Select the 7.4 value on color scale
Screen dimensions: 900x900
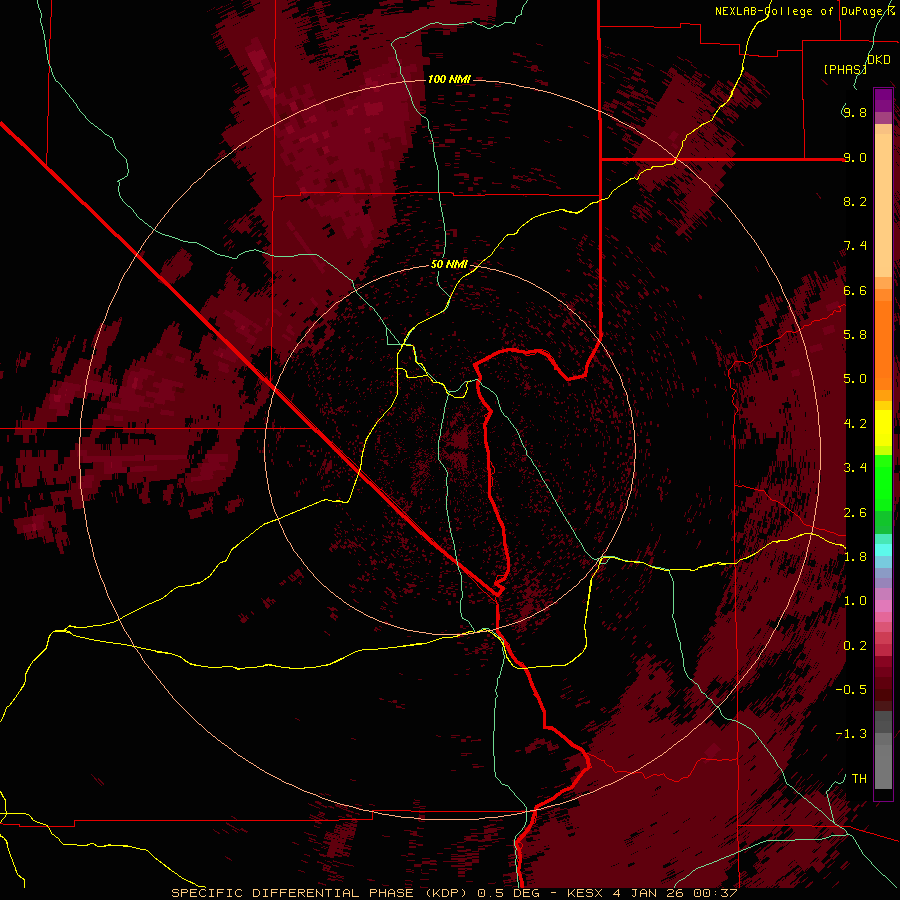855,246
